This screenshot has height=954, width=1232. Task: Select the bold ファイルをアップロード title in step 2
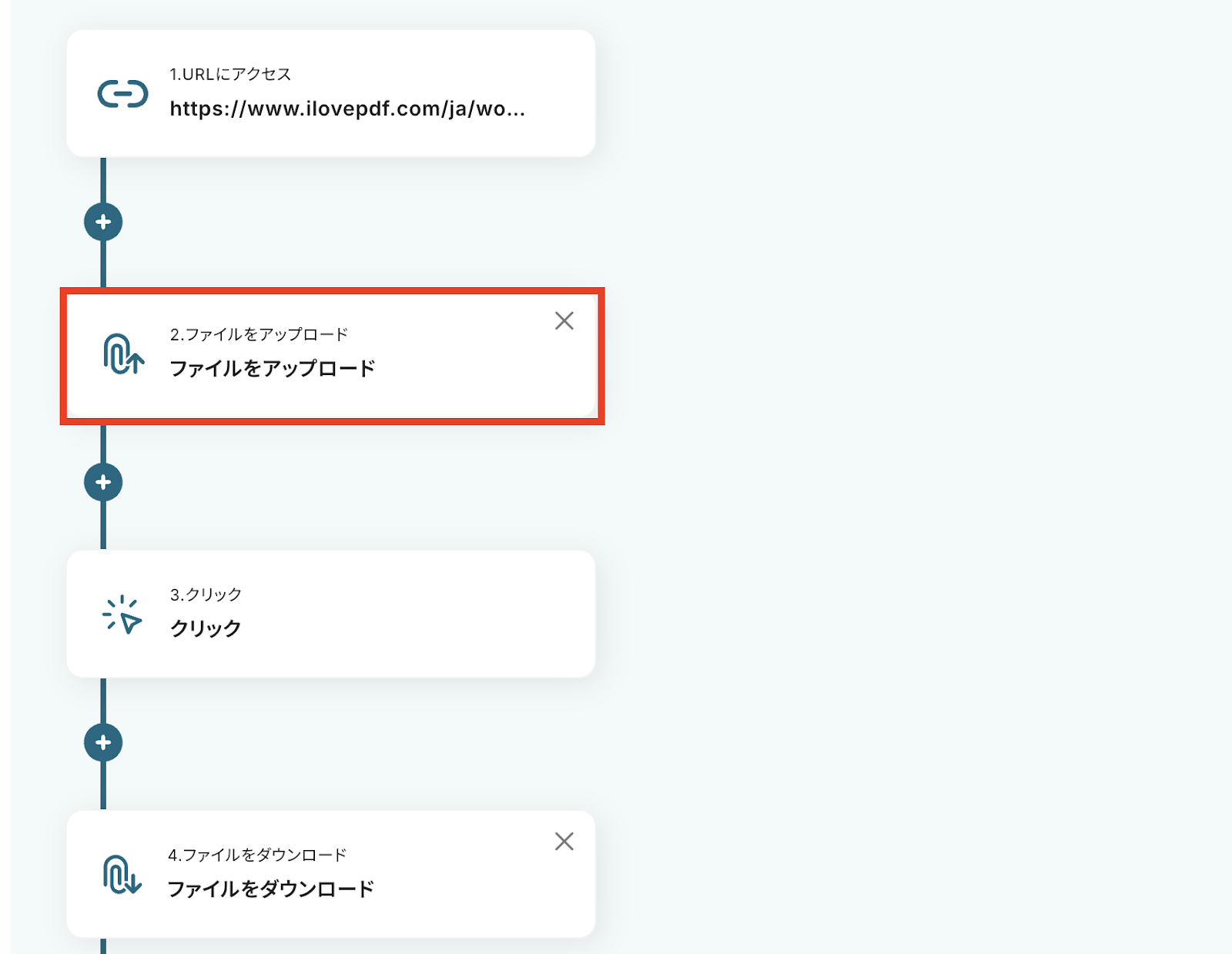(273, 369)
